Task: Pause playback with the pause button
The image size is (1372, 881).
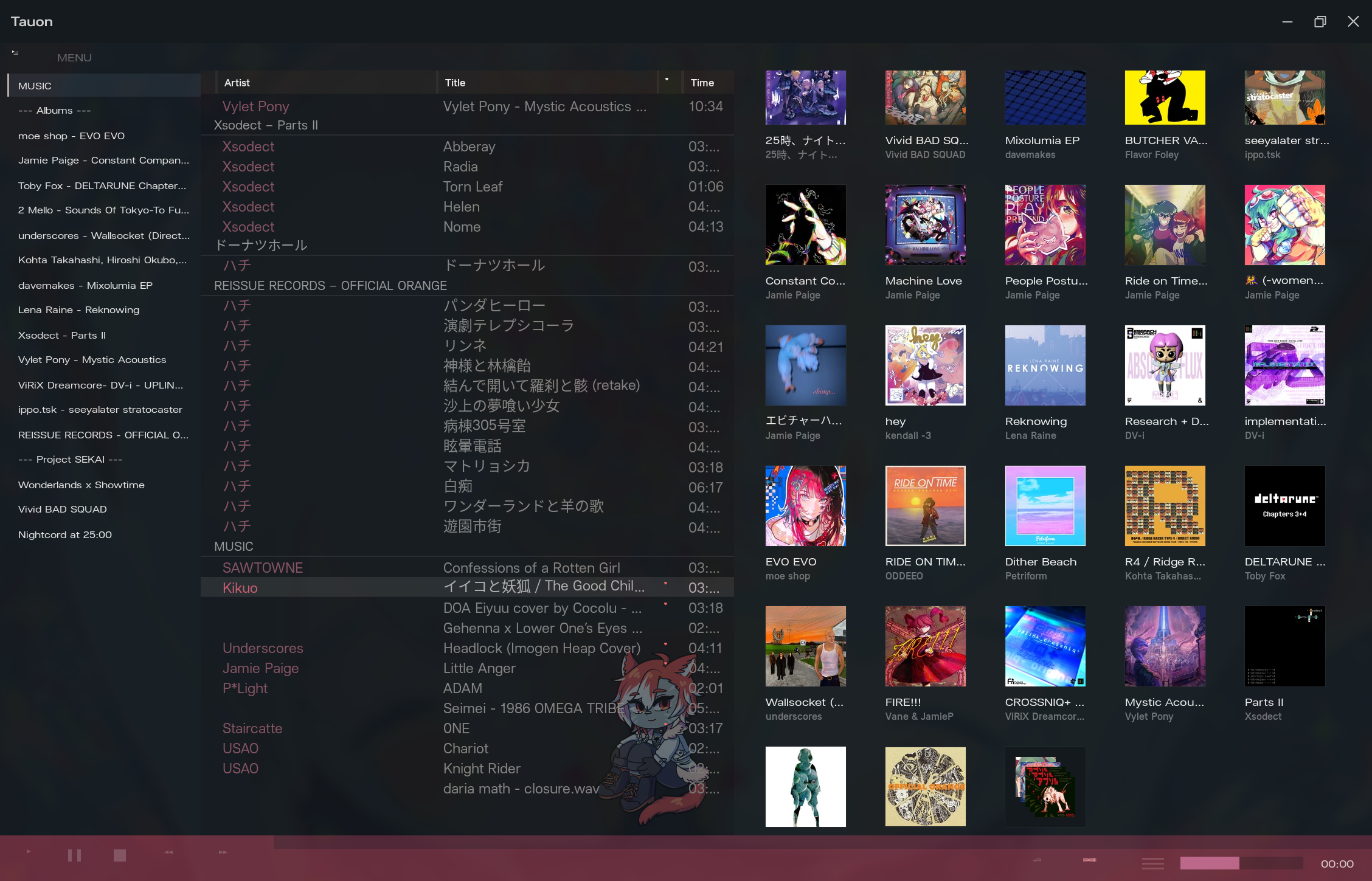Action: click(x=74, y=855)
